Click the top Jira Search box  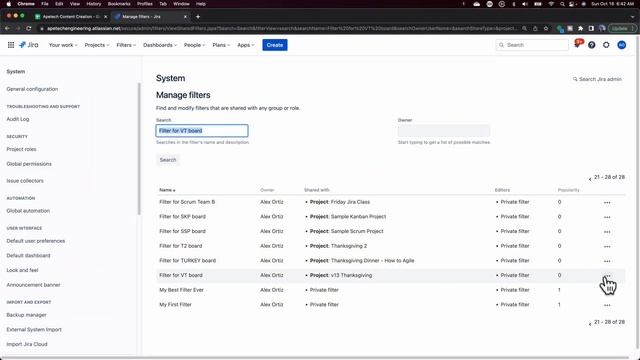point(532,45)
